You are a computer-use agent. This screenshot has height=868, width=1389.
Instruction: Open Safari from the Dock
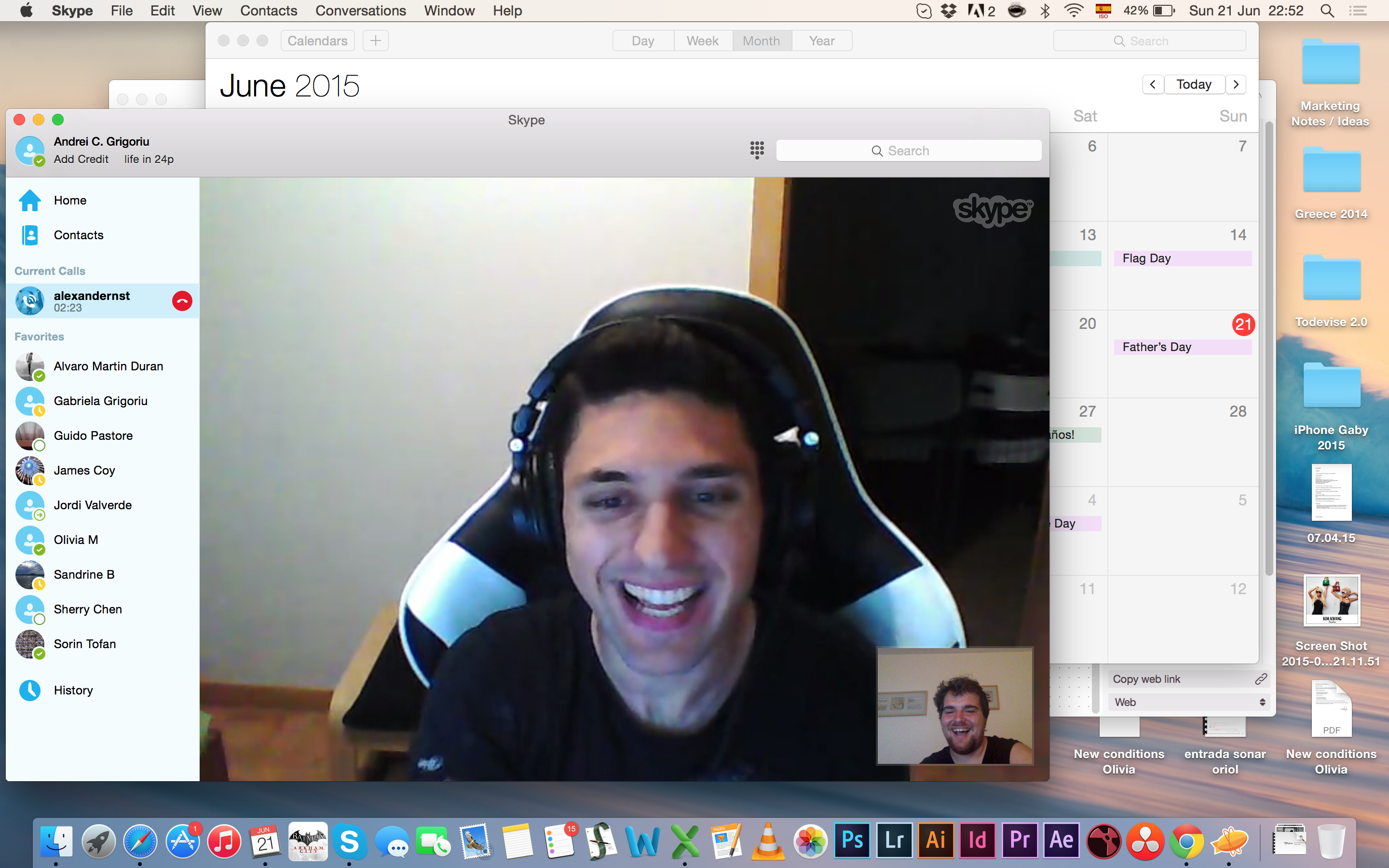point(140,841)
